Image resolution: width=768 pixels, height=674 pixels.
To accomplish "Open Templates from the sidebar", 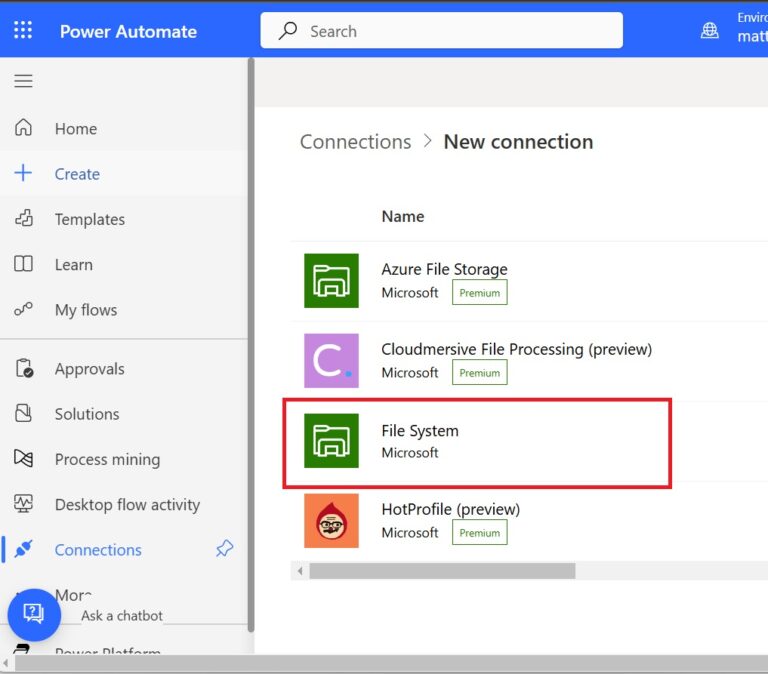I will pos(89,219).
